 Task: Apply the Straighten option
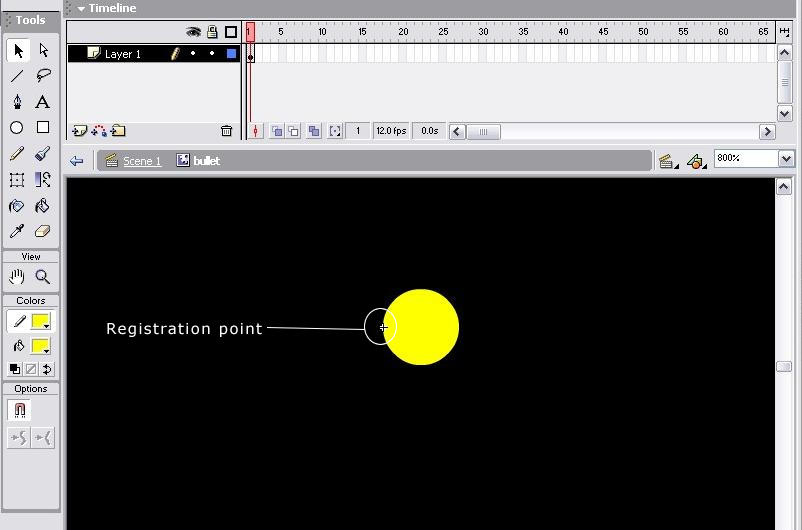click(x=43, y=438)
